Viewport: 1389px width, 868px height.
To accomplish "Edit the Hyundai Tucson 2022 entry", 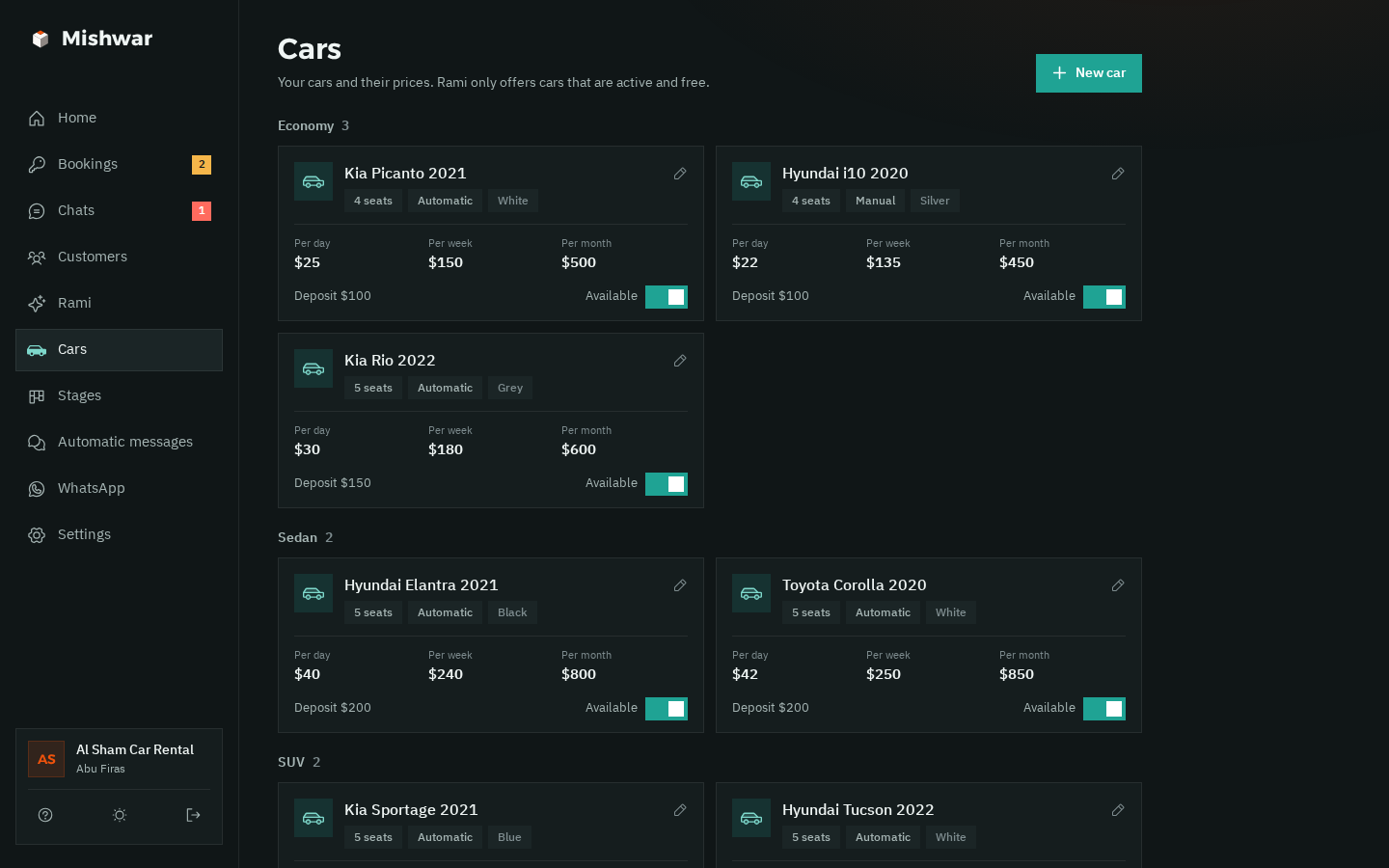I will click(1118, 810).
